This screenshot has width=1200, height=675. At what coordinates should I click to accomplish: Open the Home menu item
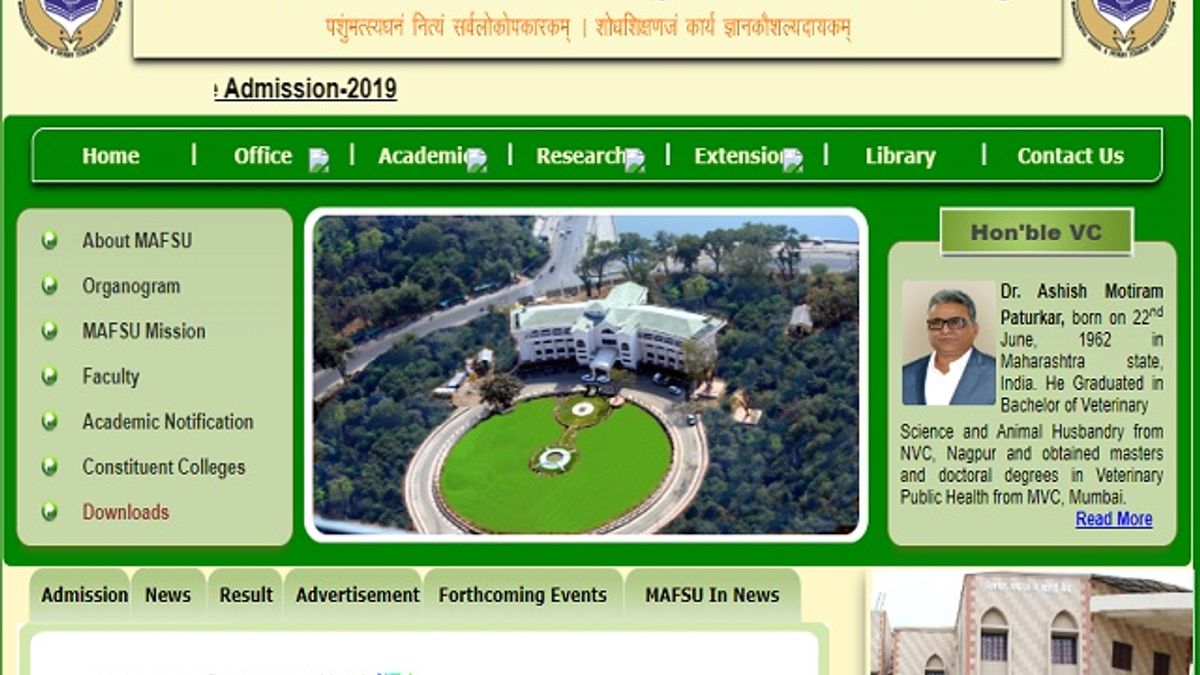[x=110, y=156]
